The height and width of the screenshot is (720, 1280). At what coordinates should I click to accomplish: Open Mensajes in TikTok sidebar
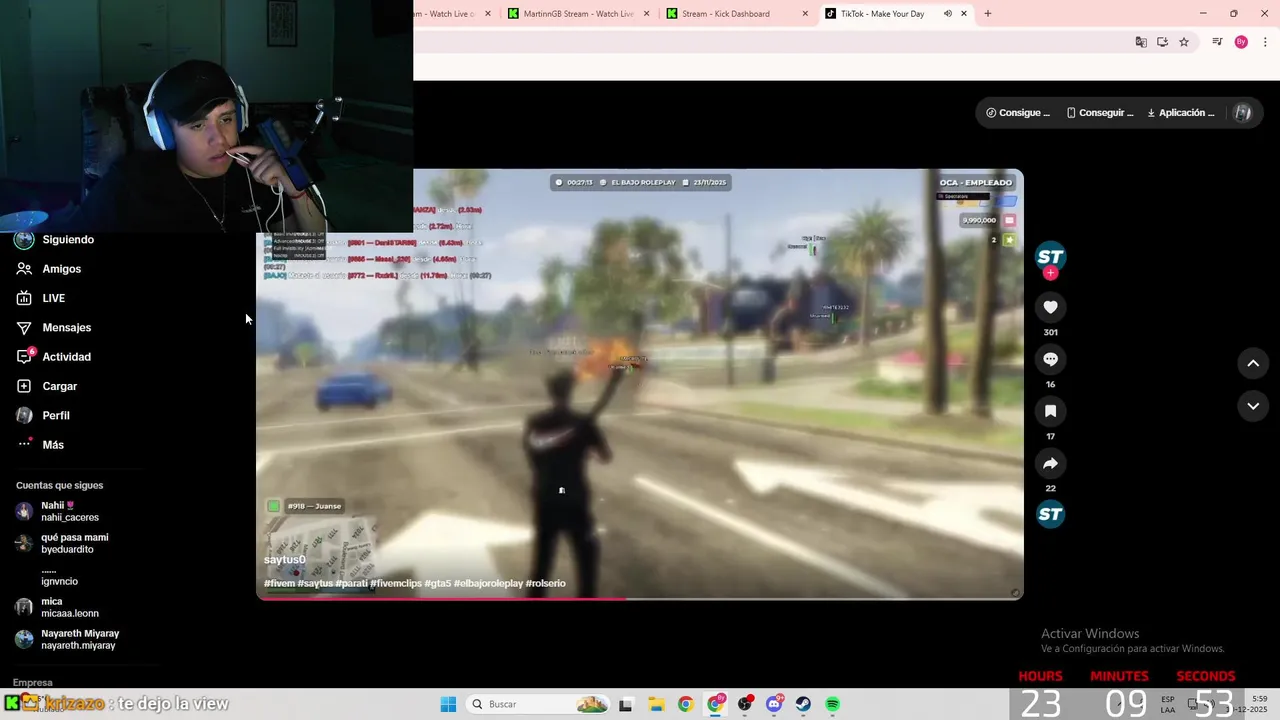[x=55, y=327]
